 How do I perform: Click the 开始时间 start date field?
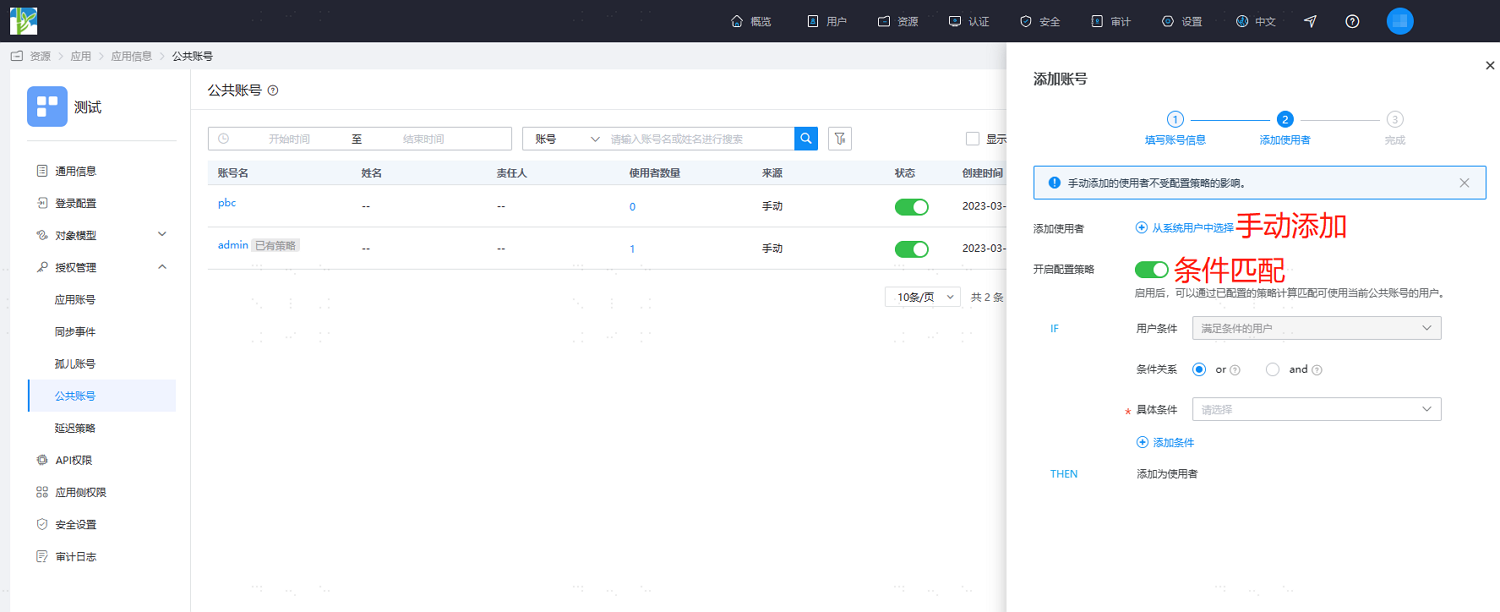(289, 139)
